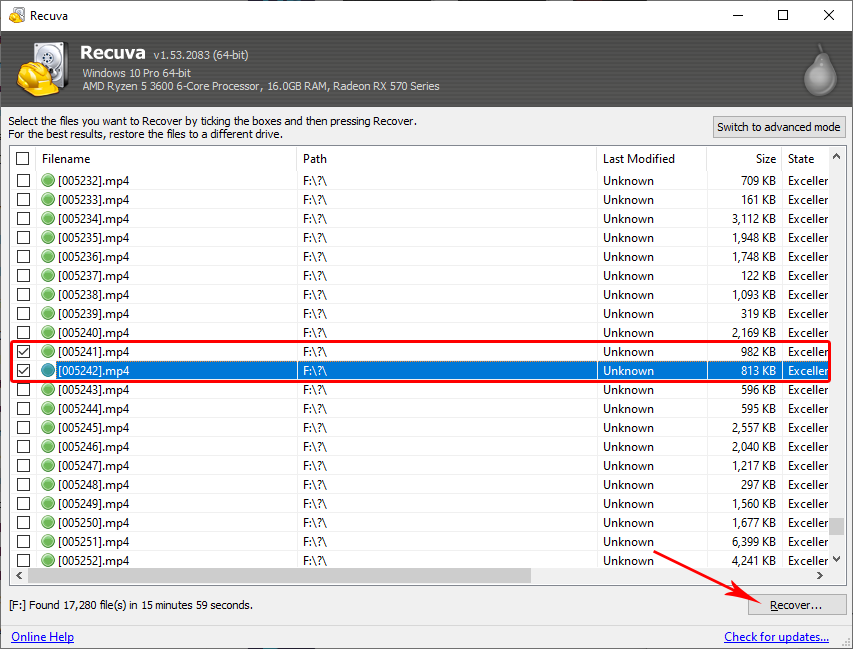Click the Recuva hard hat drive logo
The image size is (853, 649).
[43, 69]
